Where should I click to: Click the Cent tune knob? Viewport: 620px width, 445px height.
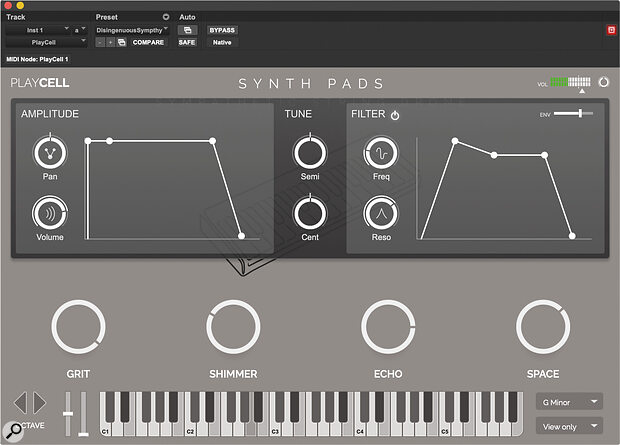pyautogui.click(x=310, y=214)
